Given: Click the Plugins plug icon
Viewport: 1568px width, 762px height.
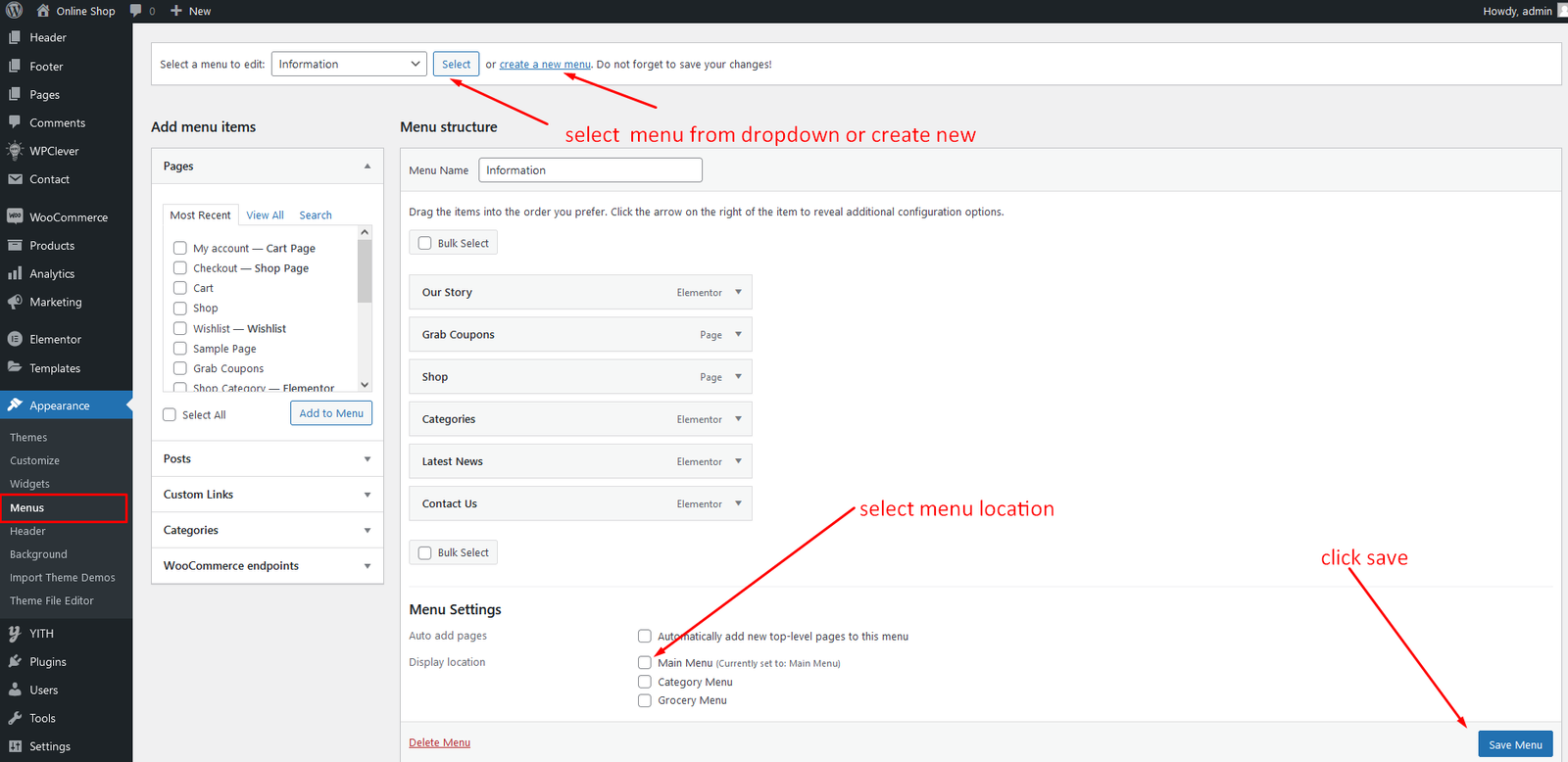Looking at the screenshot, I should (x=15, y=661).
